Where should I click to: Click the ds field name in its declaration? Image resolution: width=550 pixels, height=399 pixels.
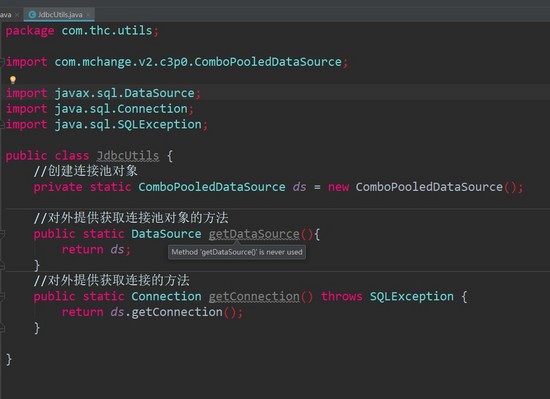point(299,187)
